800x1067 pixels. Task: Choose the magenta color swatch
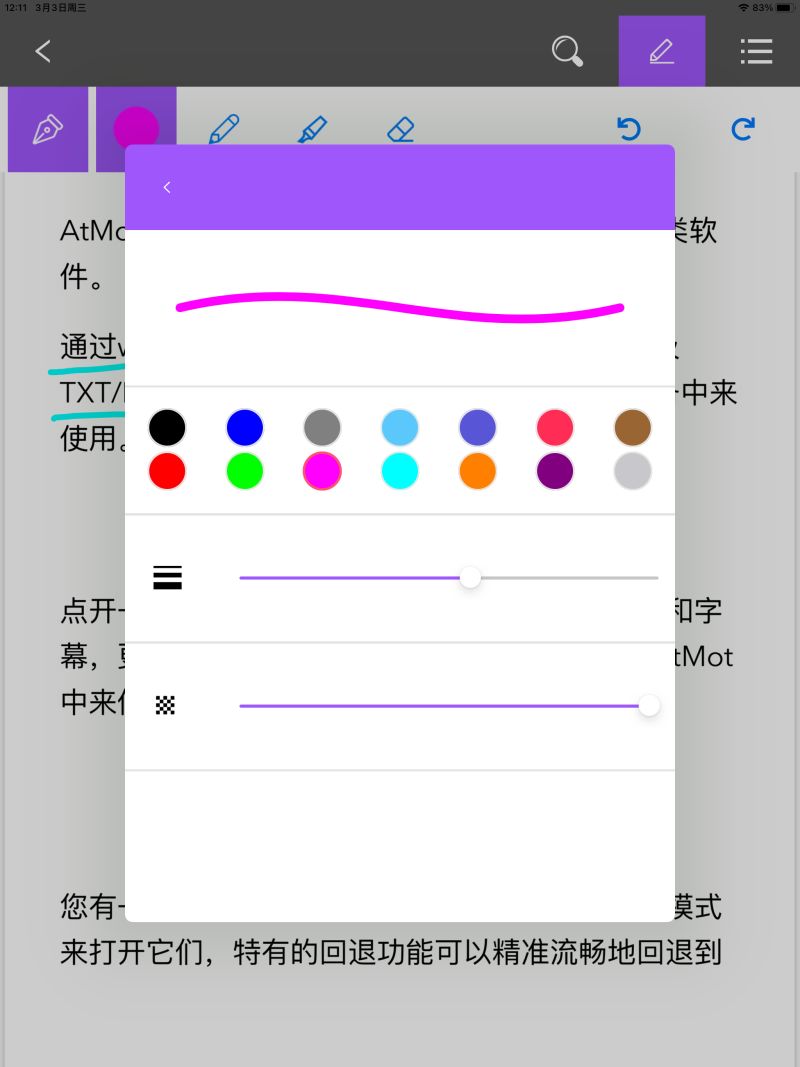point(322,471)
